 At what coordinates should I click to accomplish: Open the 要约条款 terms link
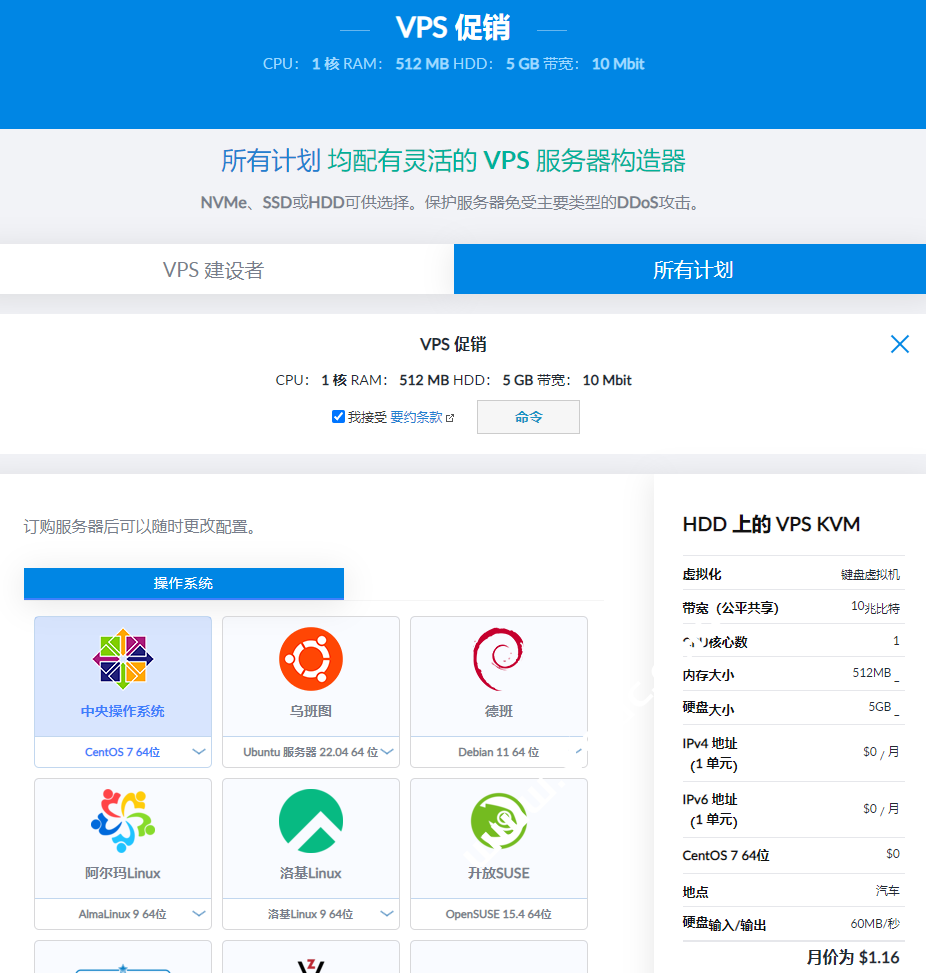click(x=417, y=417)
